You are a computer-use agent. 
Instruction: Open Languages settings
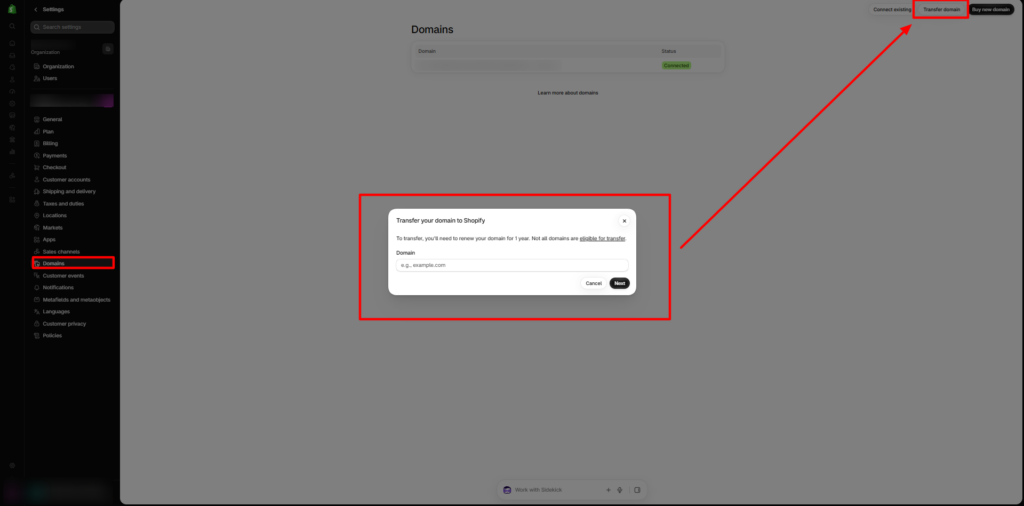[56, 311]
